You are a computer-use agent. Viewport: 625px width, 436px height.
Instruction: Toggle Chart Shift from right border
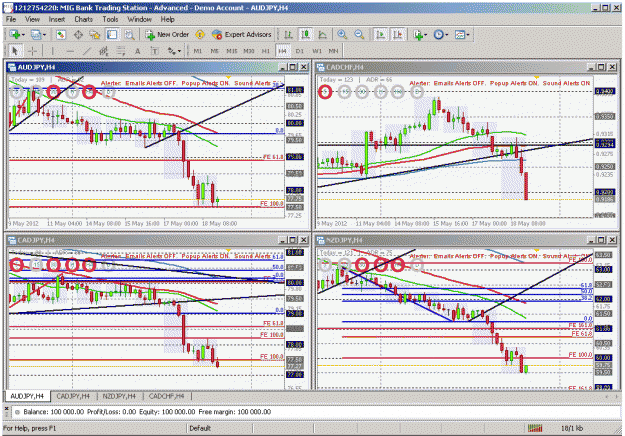click(397, 35)
